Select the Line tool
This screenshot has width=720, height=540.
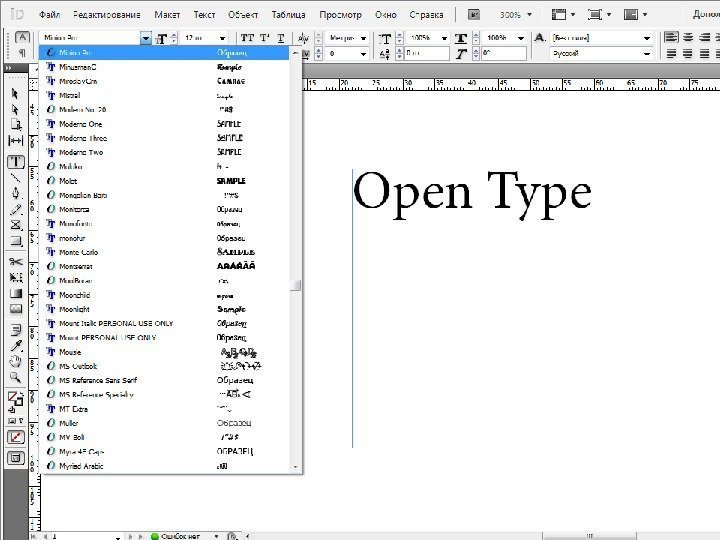tap(16, 177)
